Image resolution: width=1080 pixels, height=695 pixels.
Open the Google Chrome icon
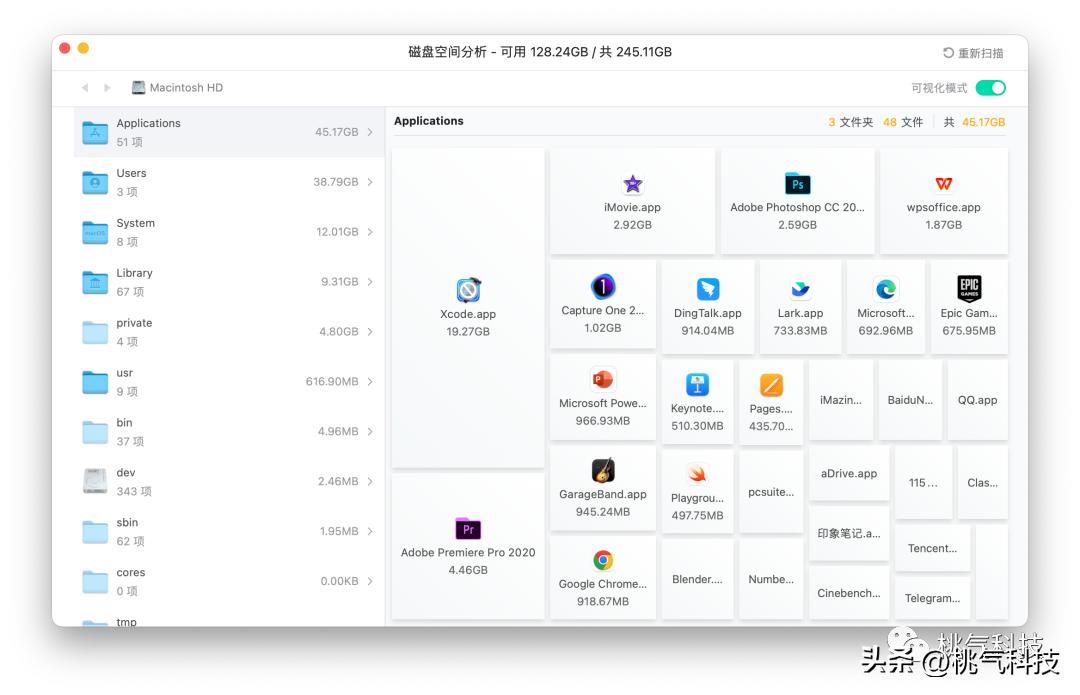tap(602, 561)
